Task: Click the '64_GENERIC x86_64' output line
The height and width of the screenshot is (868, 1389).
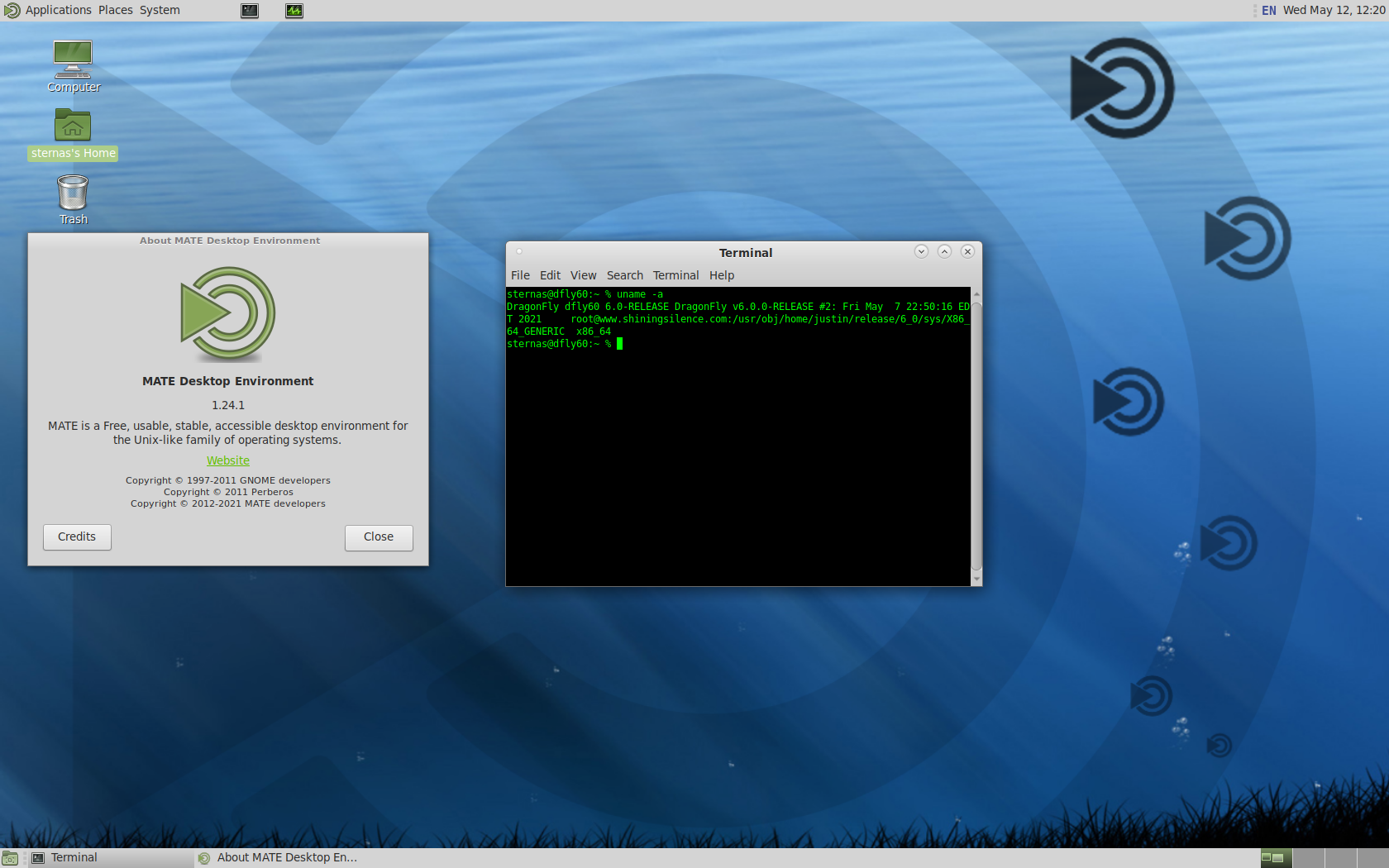Action: pos(559,331)
